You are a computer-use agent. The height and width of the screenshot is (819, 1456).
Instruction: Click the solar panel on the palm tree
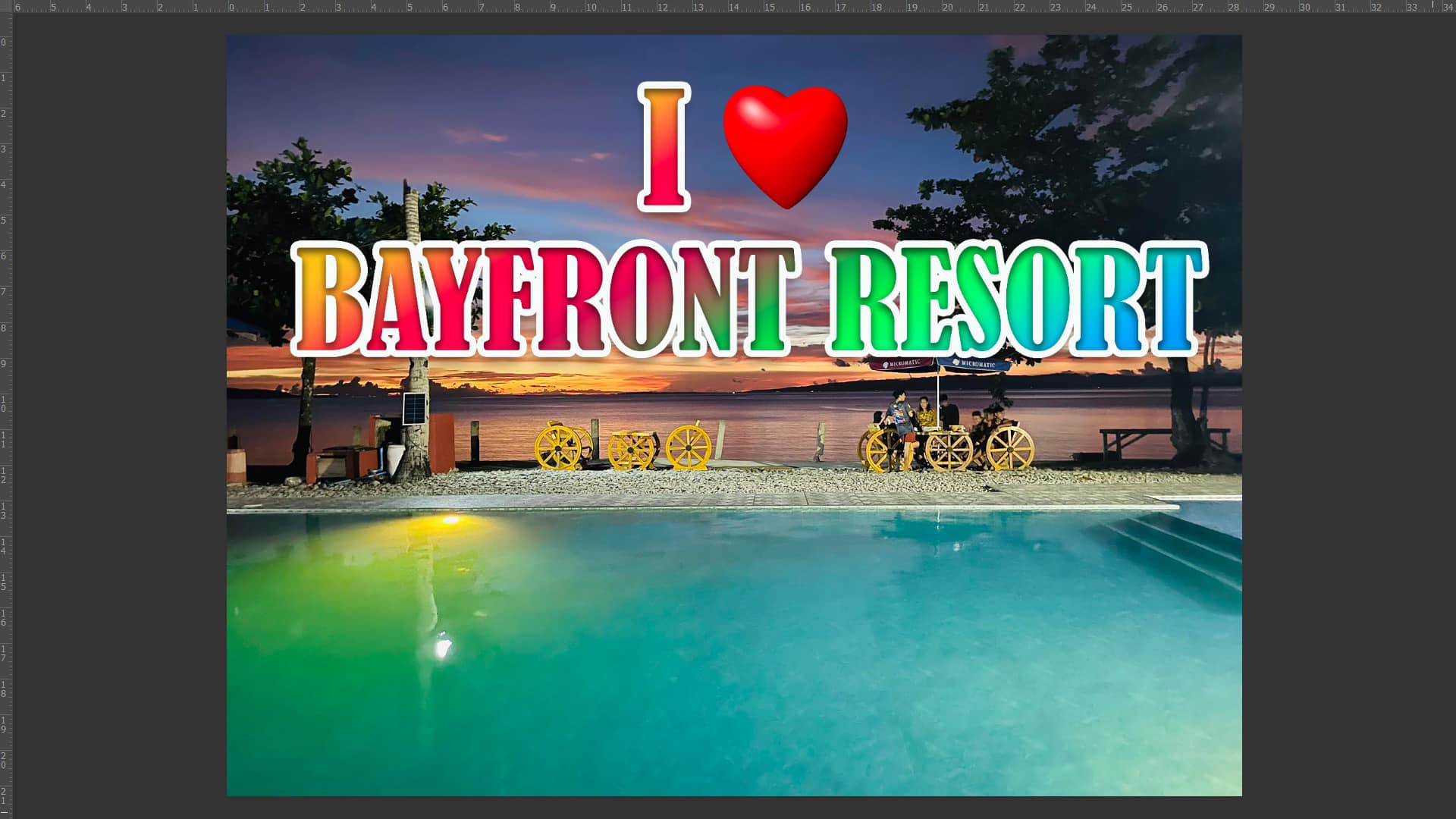click(x=414, y=408)
